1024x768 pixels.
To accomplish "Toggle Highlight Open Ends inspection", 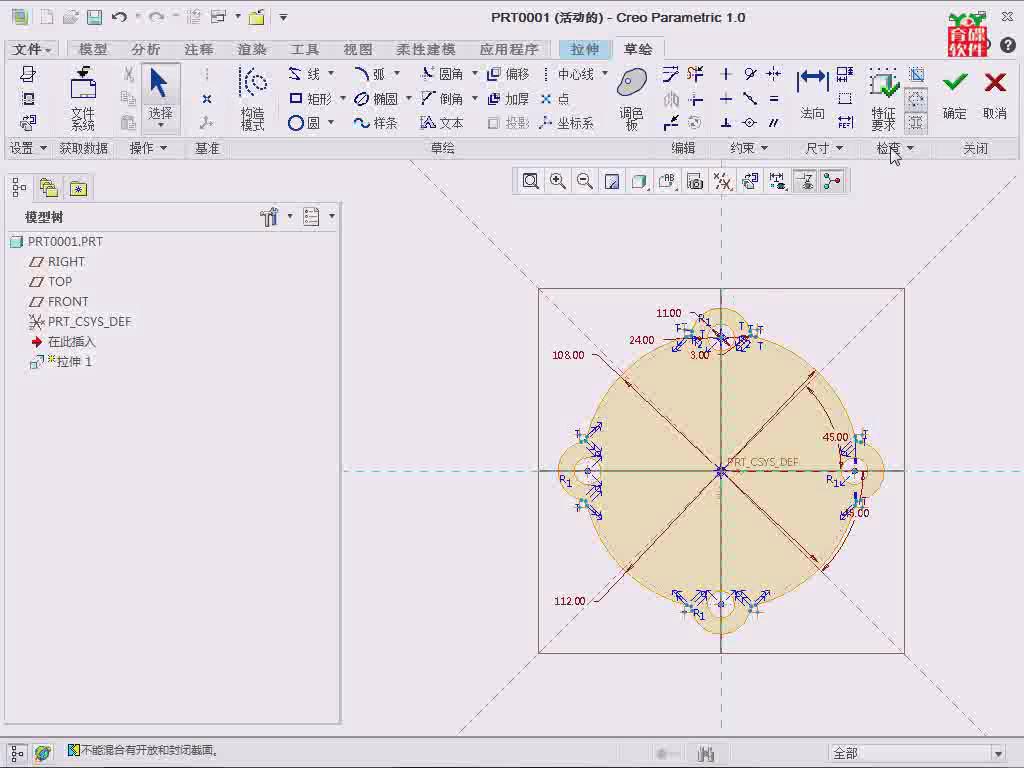I will [916, 99].
